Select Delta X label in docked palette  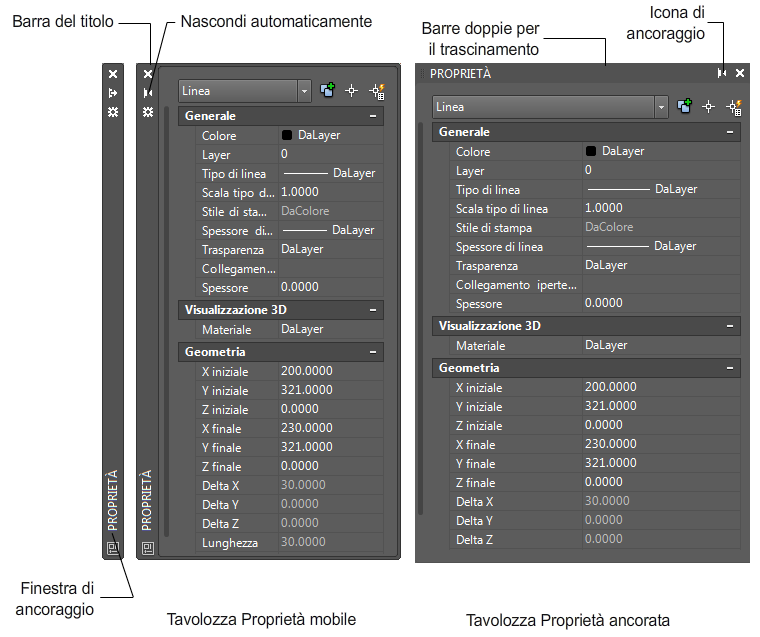(x=475, y=502)
